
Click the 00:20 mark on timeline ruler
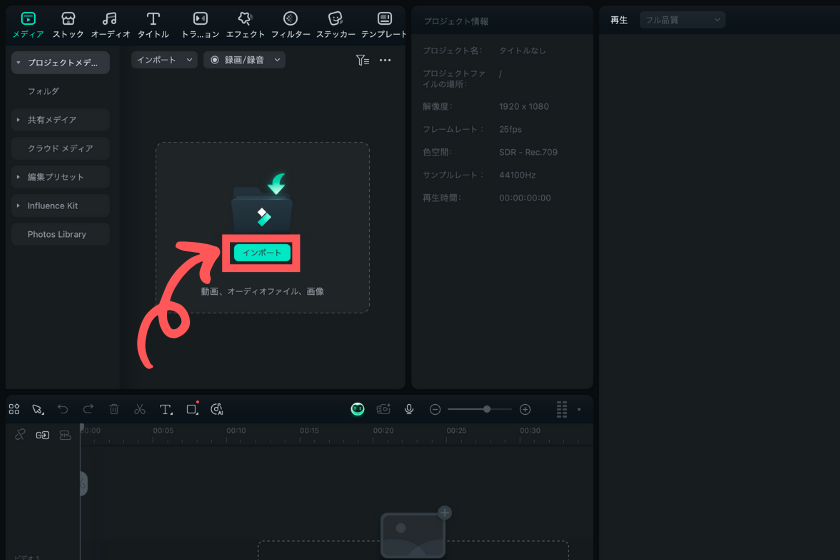[x=383, y=430]
